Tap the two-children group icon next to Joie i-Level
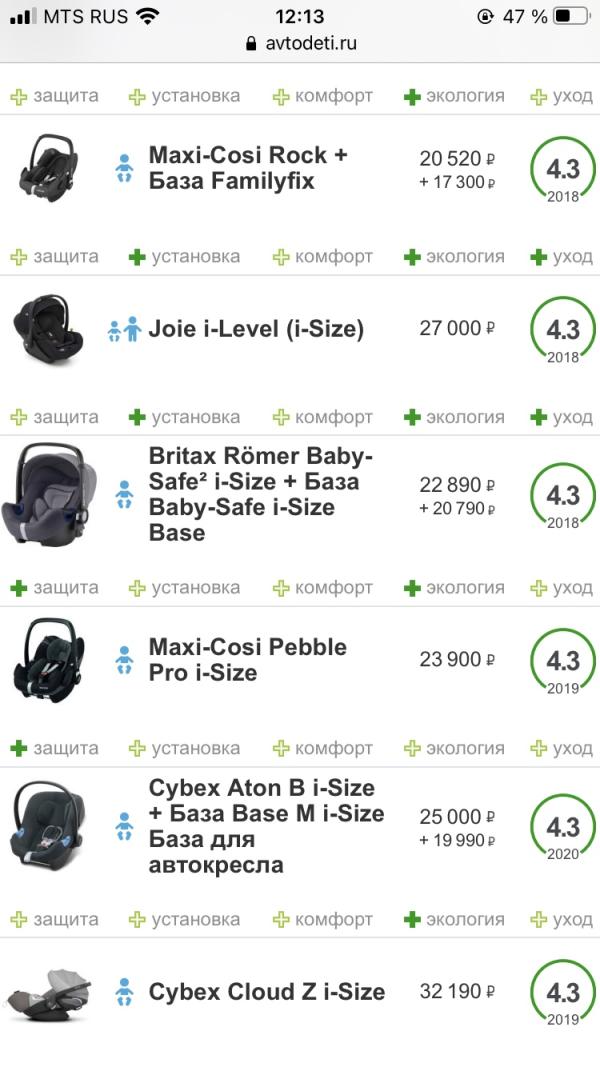Viewport: 600px width, 1066px height. [x=124, y=329]
